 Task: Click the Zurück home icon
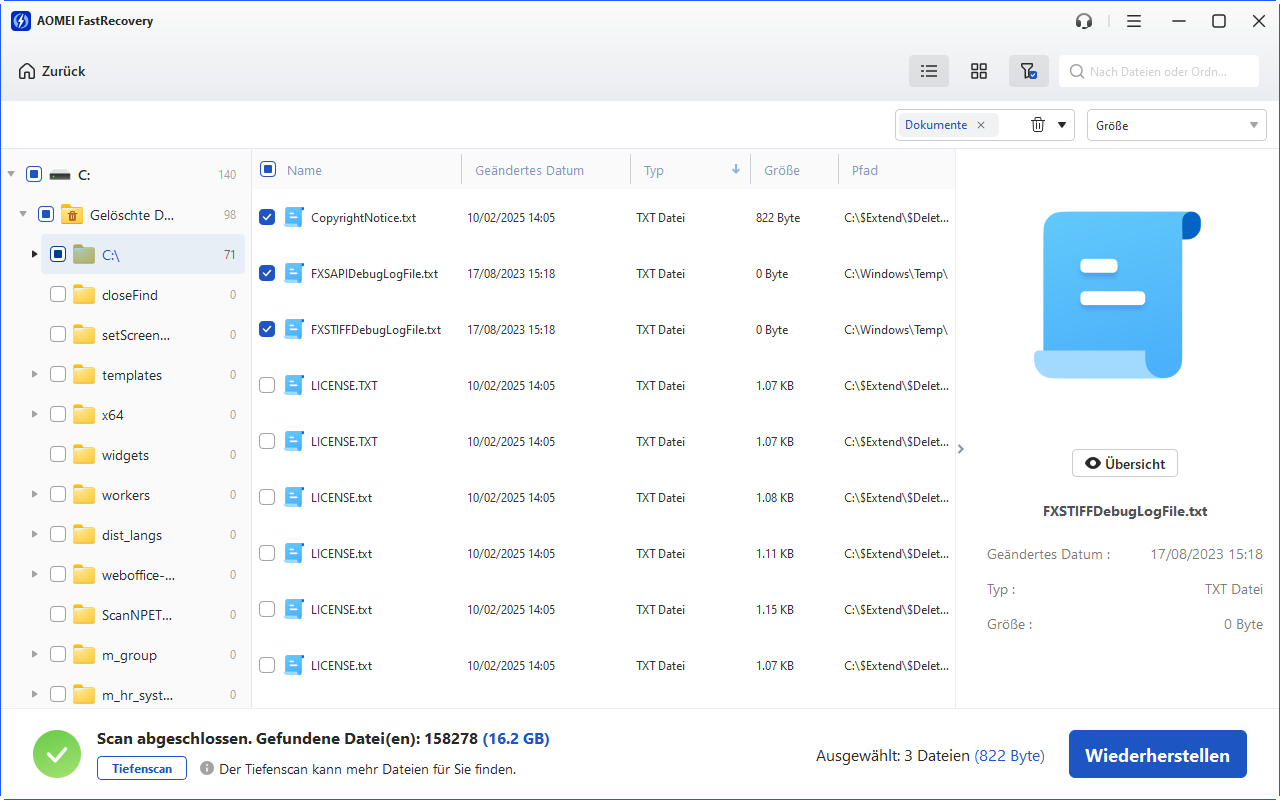point(27,71)
